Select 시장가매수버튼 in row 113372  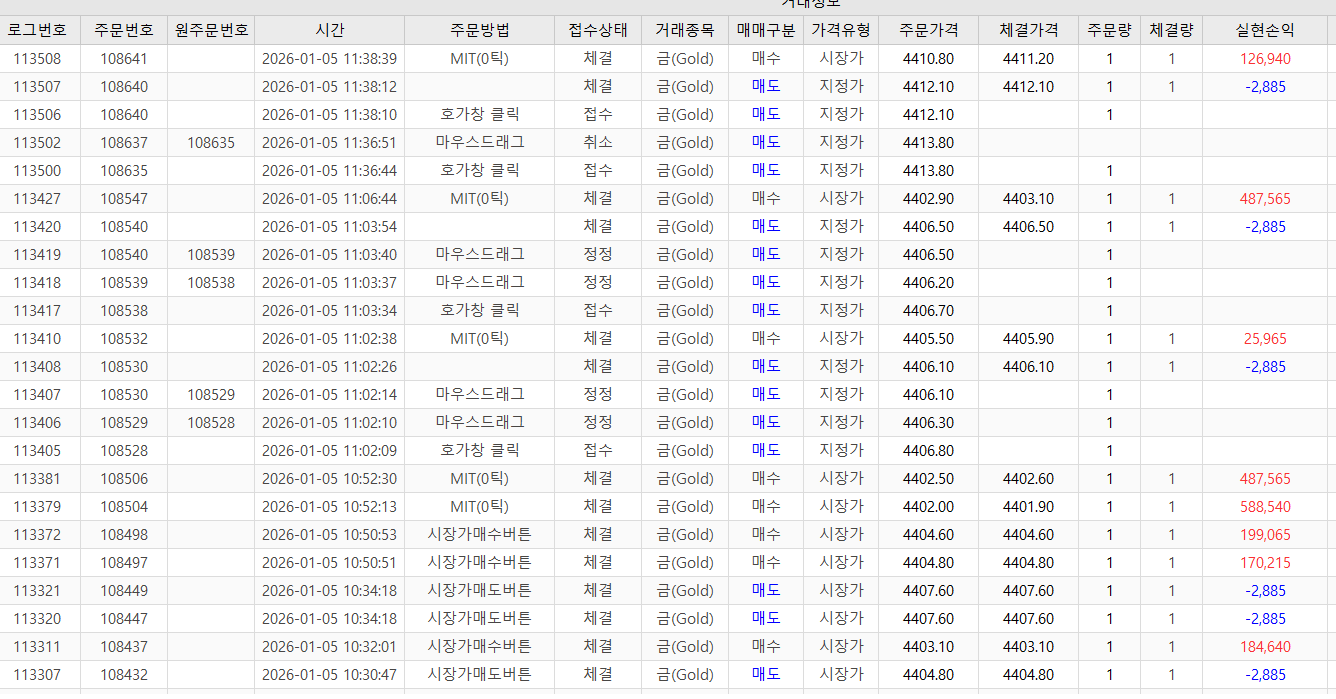tap(479, 535)
